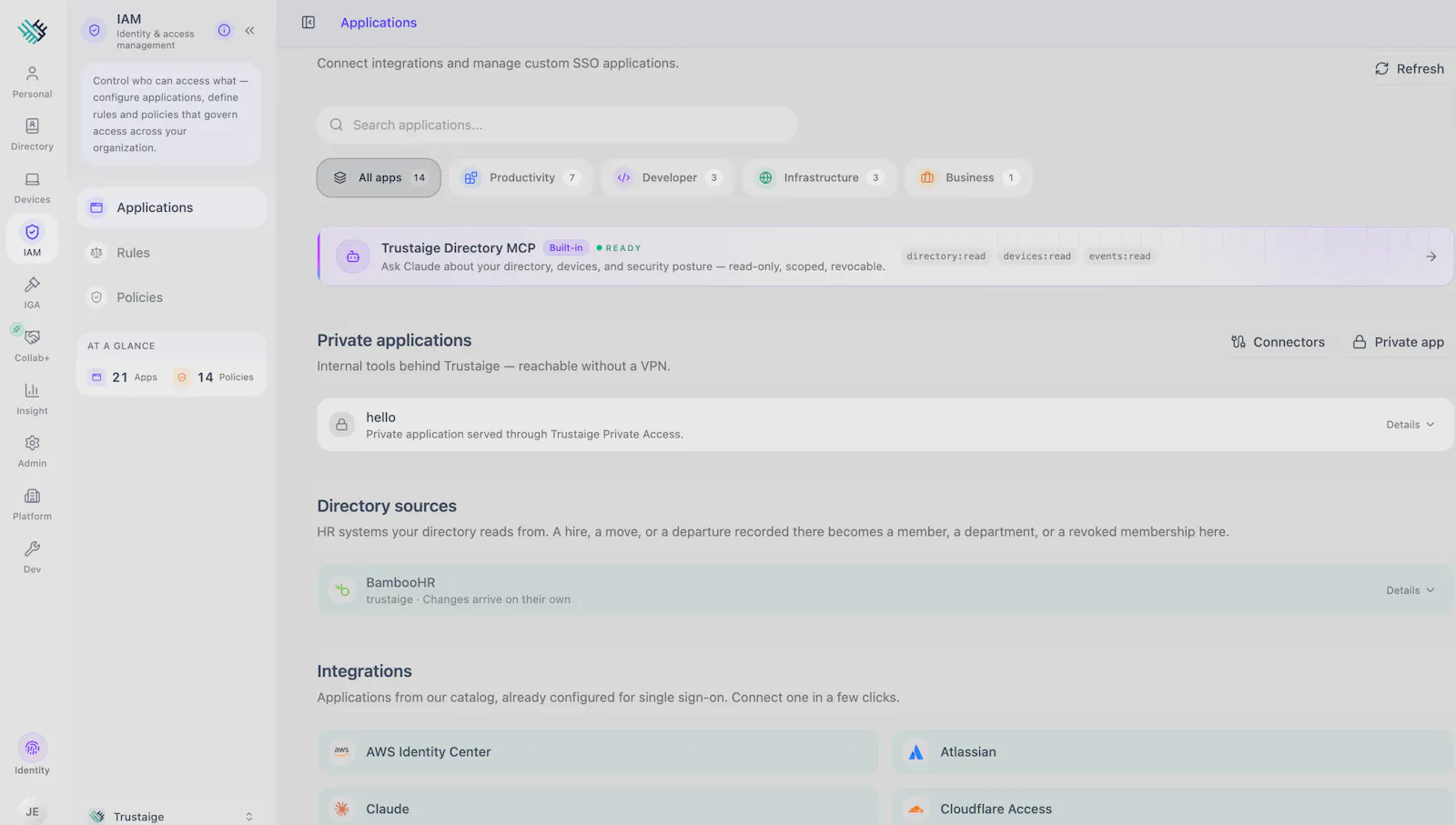1456x825 pixels.
Task: Open the AWS Identity Center integration
Action: (x=598, y=752)
